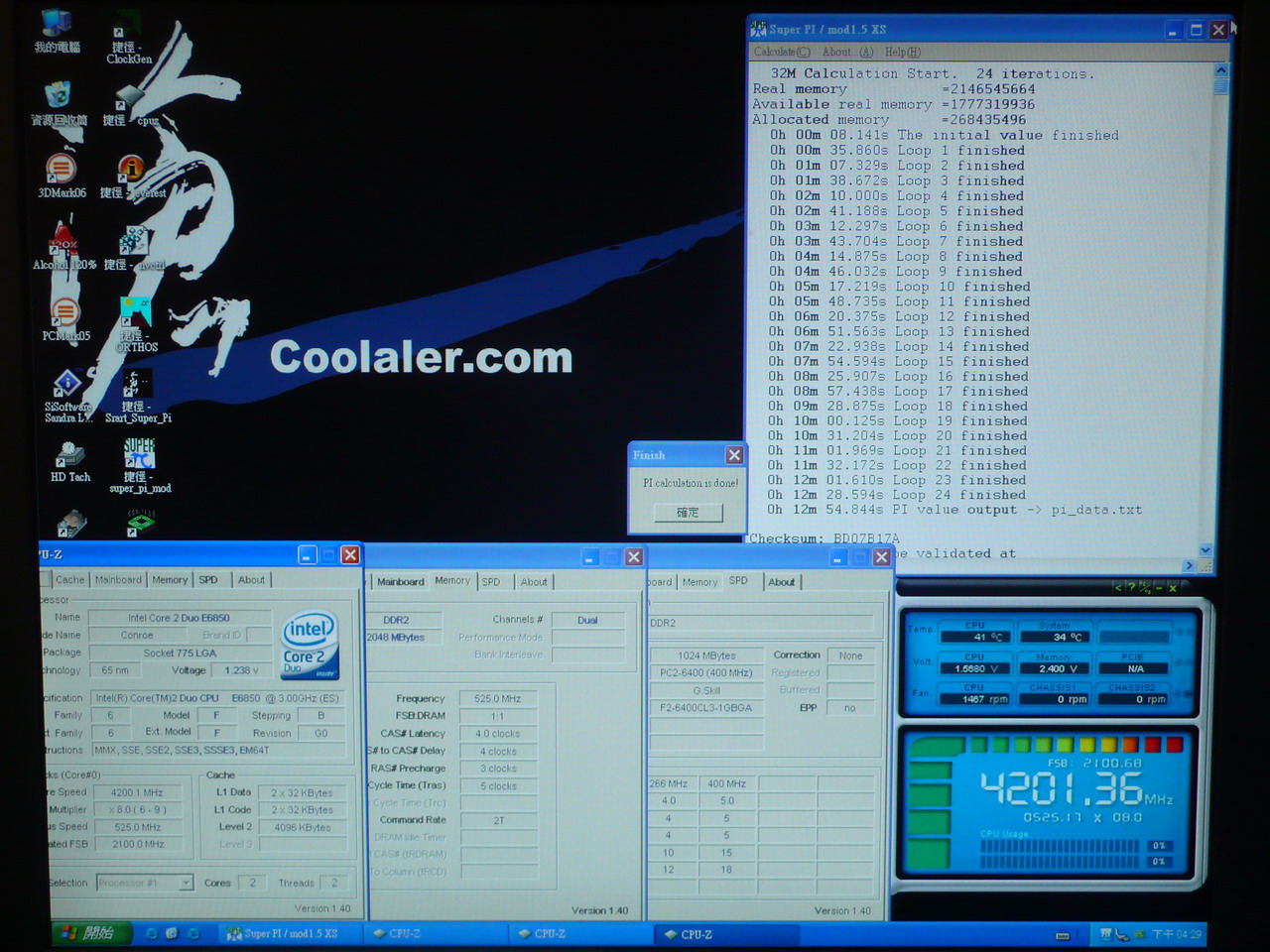
Task: Switch to the About tab in the left CPU-Z window
Action: point(251,579)
